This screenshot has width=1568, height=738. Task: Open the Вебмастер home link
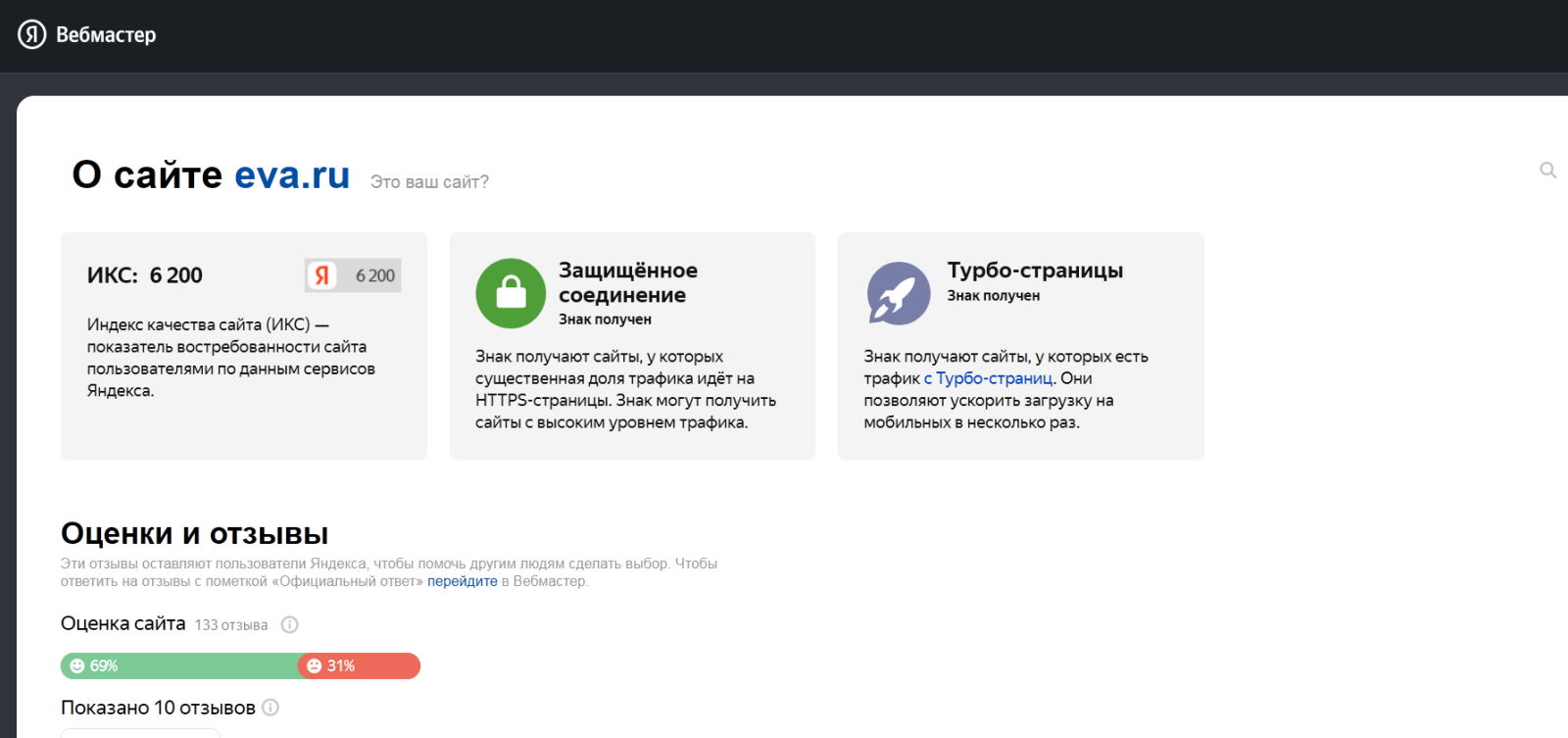click(x=106, y=35)
